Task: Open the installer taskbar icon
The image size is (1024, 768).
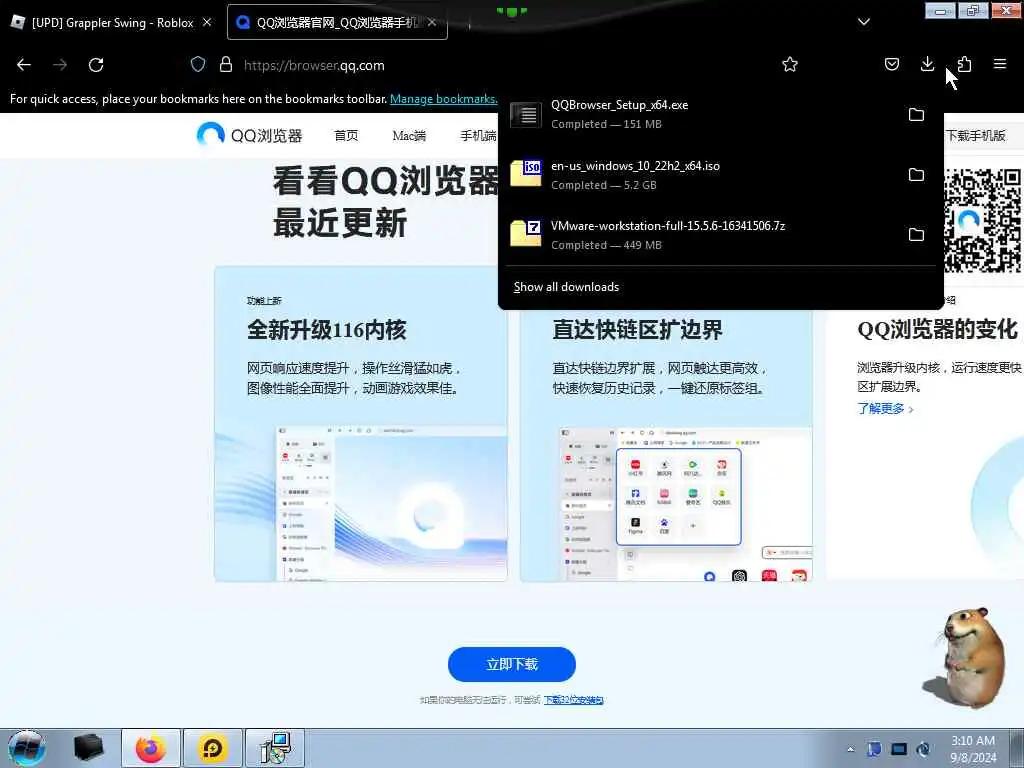Action: coord(274,748)
